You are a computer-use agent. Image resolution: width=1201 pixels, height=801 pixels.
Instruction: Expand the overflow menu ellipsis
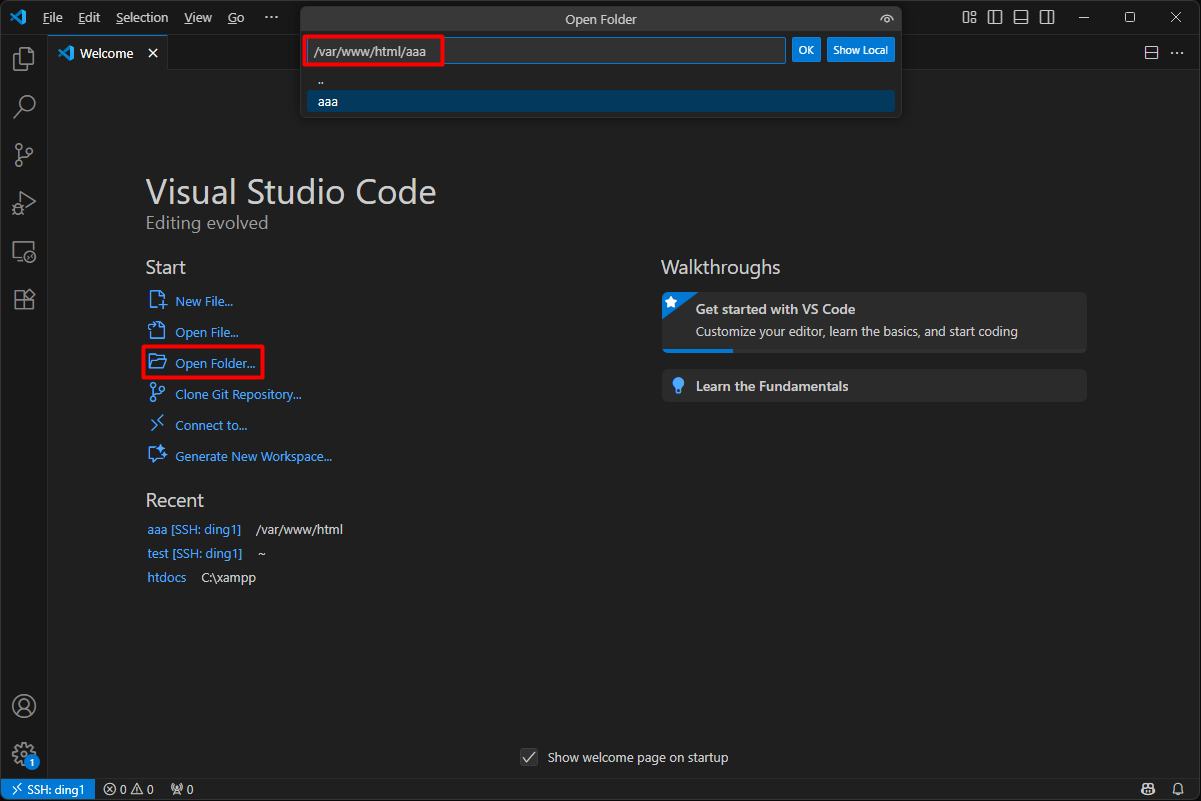coord(271,17)
